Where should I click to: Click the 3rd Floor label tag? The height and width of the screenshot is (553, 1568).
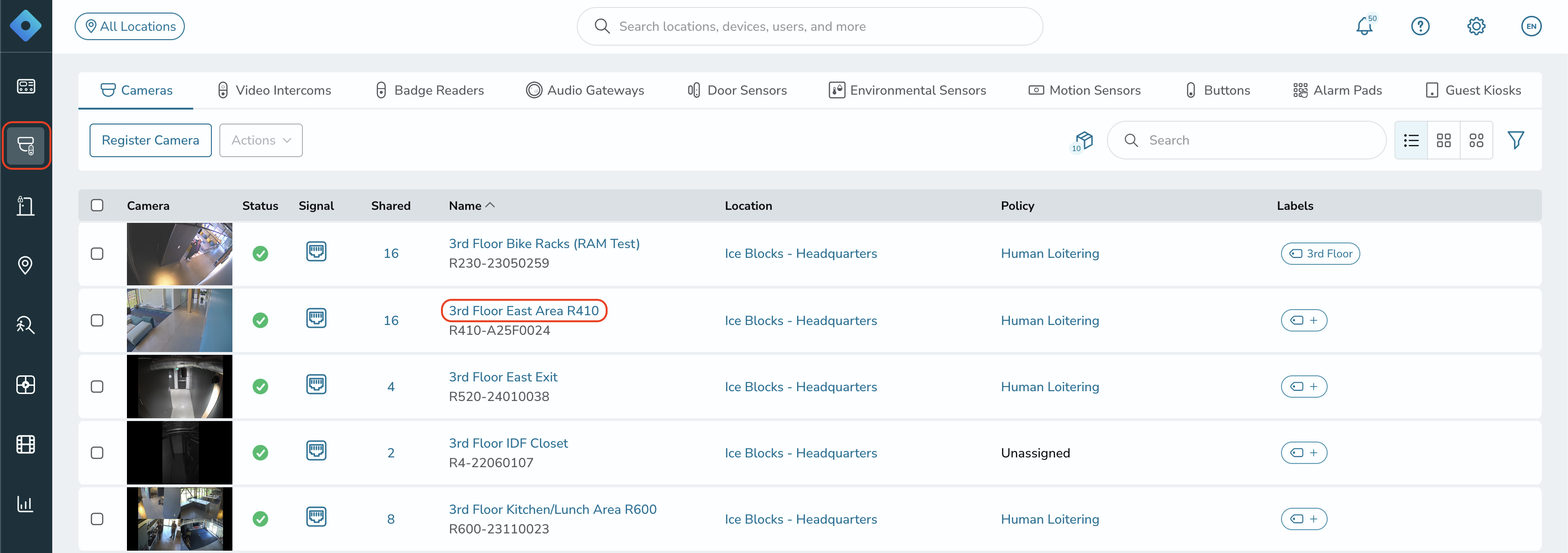click(1320, 254)
